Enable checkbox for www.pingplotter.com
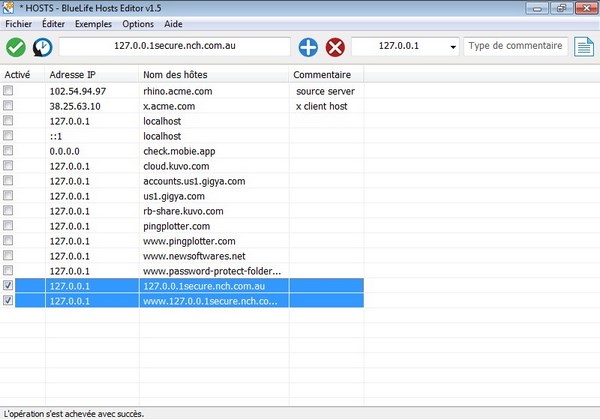Screen dimensions: 600x420 coord(8,241)
